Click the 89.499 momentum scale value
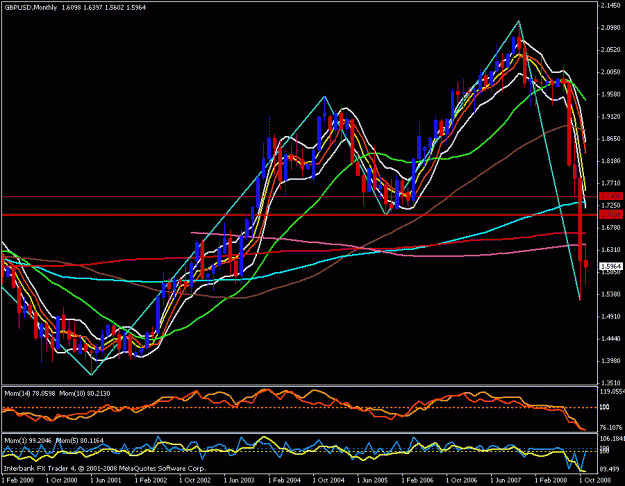625x486 pixels. click(x=609, y=469)
